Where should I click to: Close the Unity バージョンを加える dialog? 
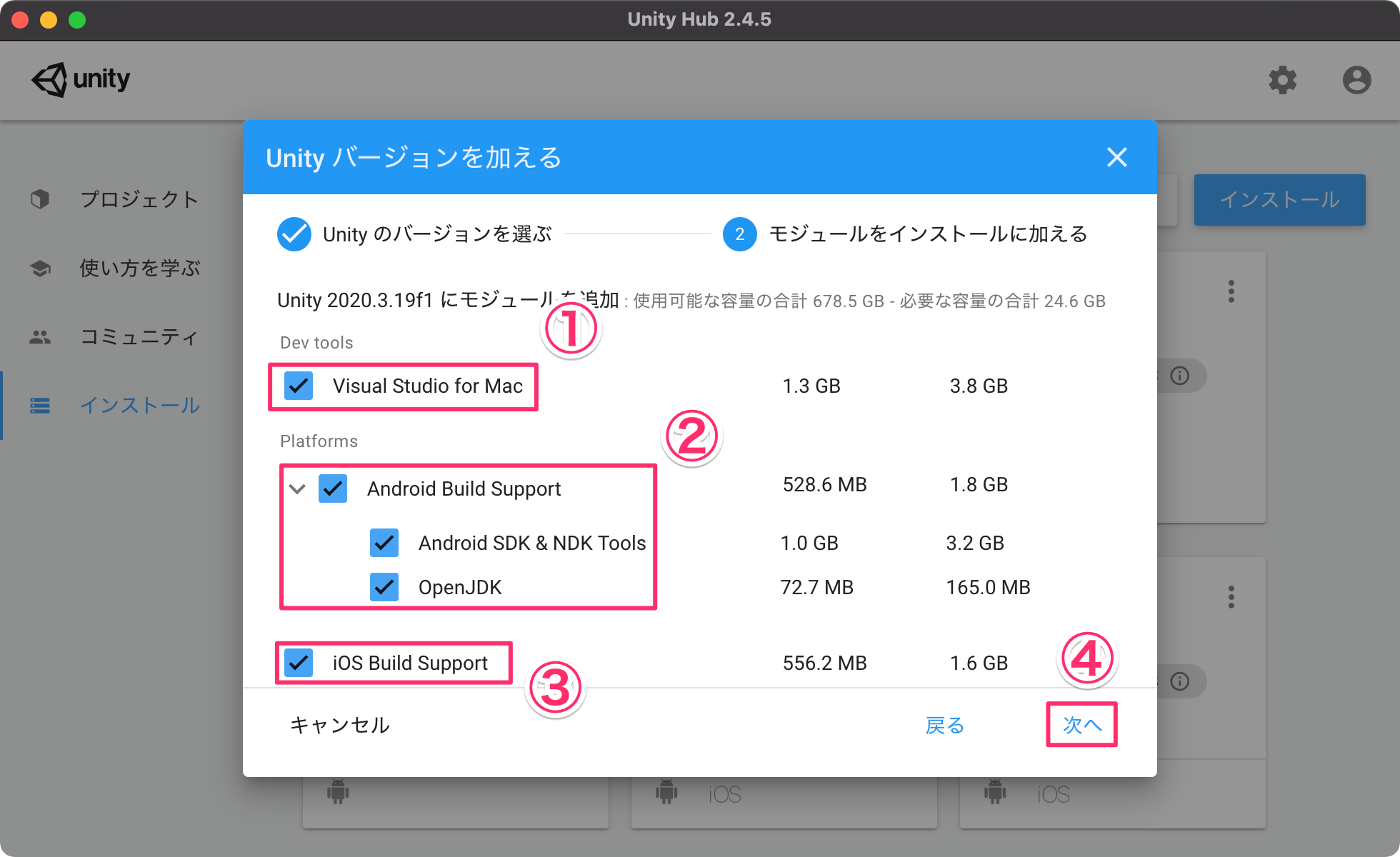[1117, 157]
